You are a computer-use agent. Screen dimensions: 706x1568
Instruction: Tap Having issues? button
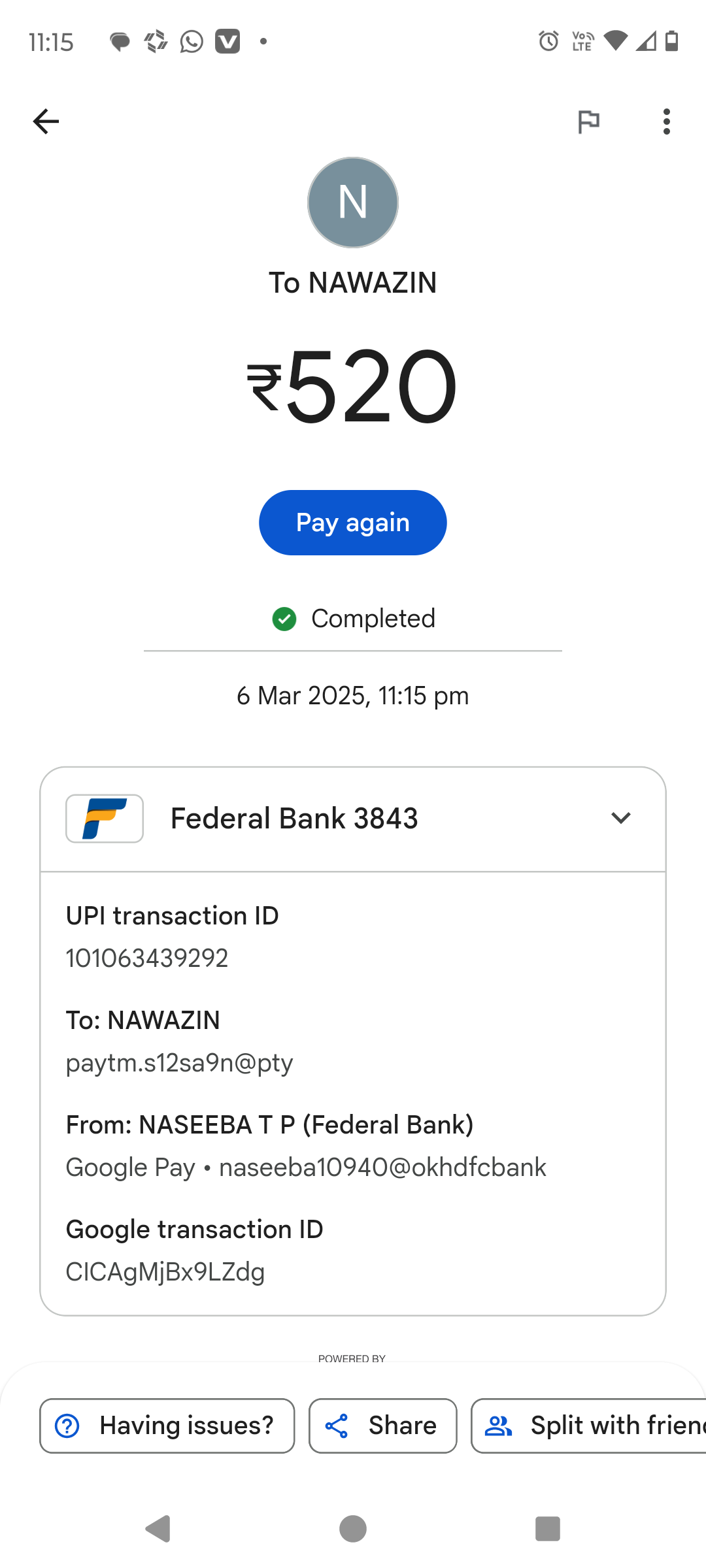(x=167, y=1426)
